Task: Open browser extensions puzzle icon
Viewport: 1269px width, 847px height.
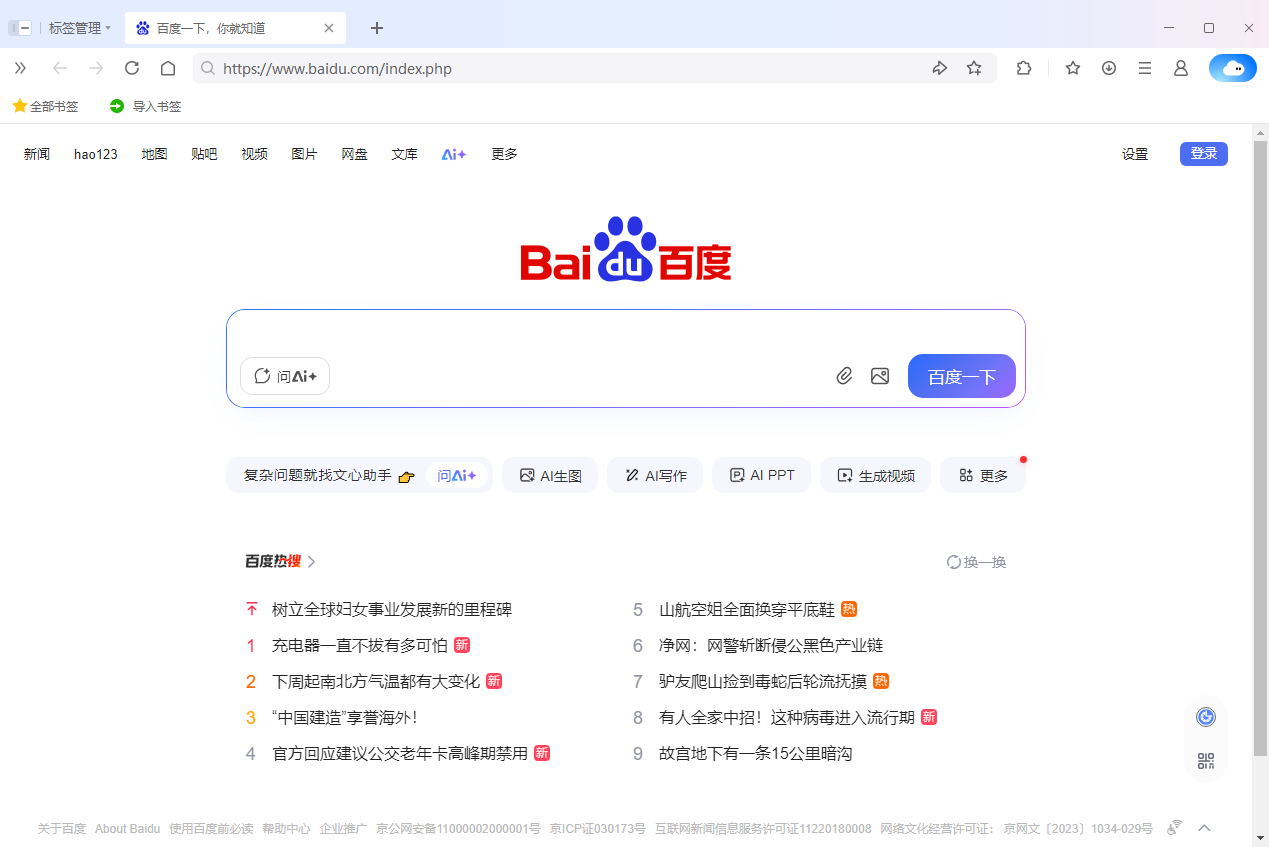Action: [x=1024, y=68]
